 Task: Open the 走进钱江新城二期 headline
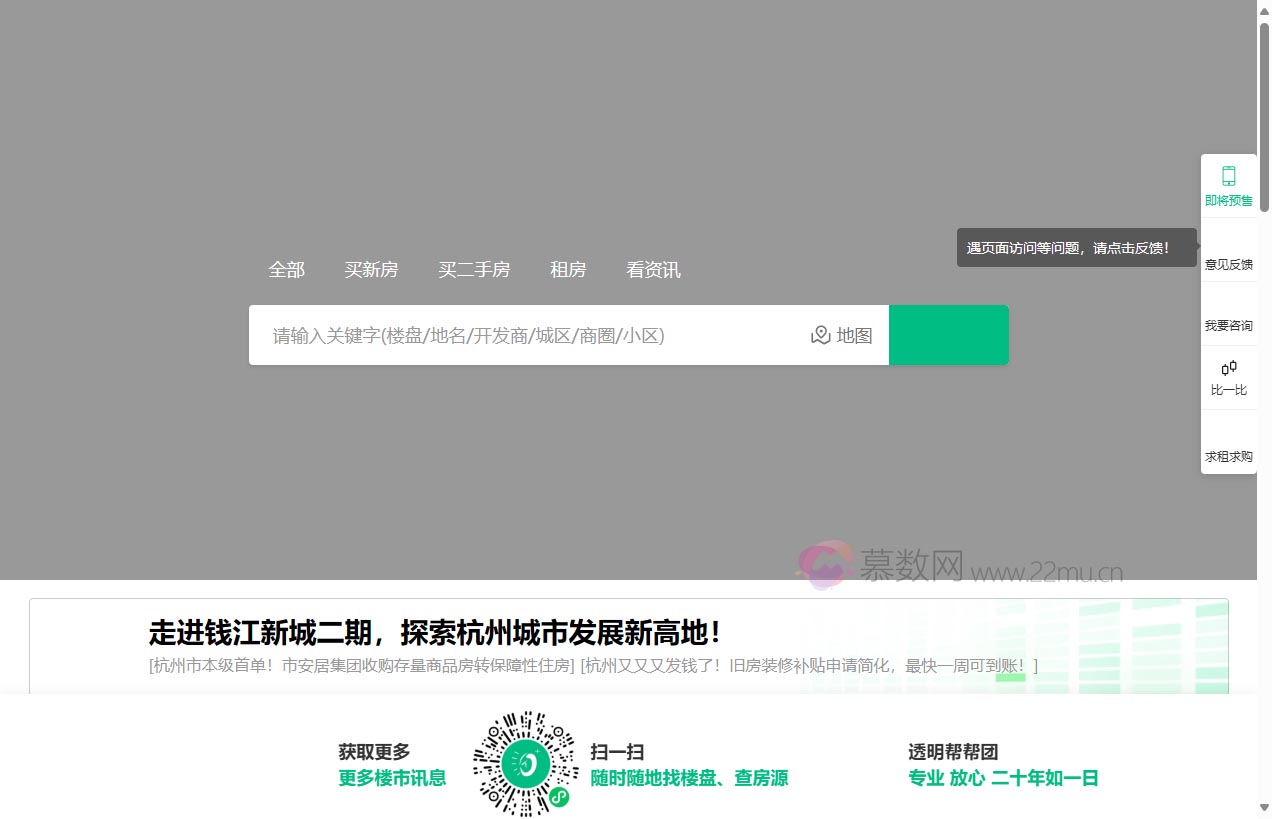pos(433,632)
